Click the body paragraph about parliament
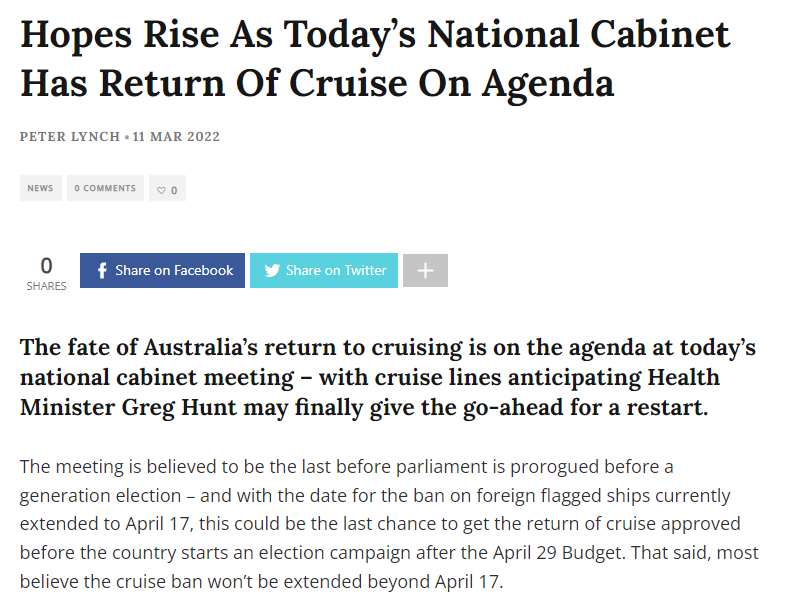This screenshot has height=610, width=792. coord(389,524)
